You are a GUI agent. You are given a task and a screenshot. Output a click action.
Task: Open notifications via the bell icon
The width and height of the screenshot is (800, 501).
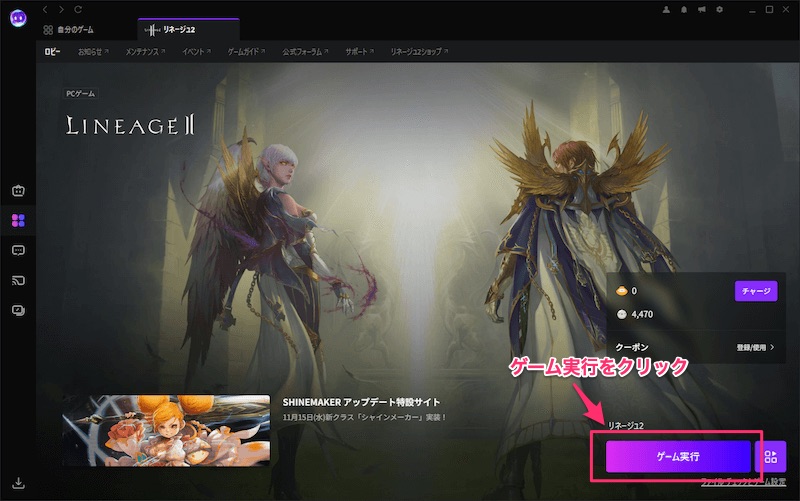click(x=684, y=9)
